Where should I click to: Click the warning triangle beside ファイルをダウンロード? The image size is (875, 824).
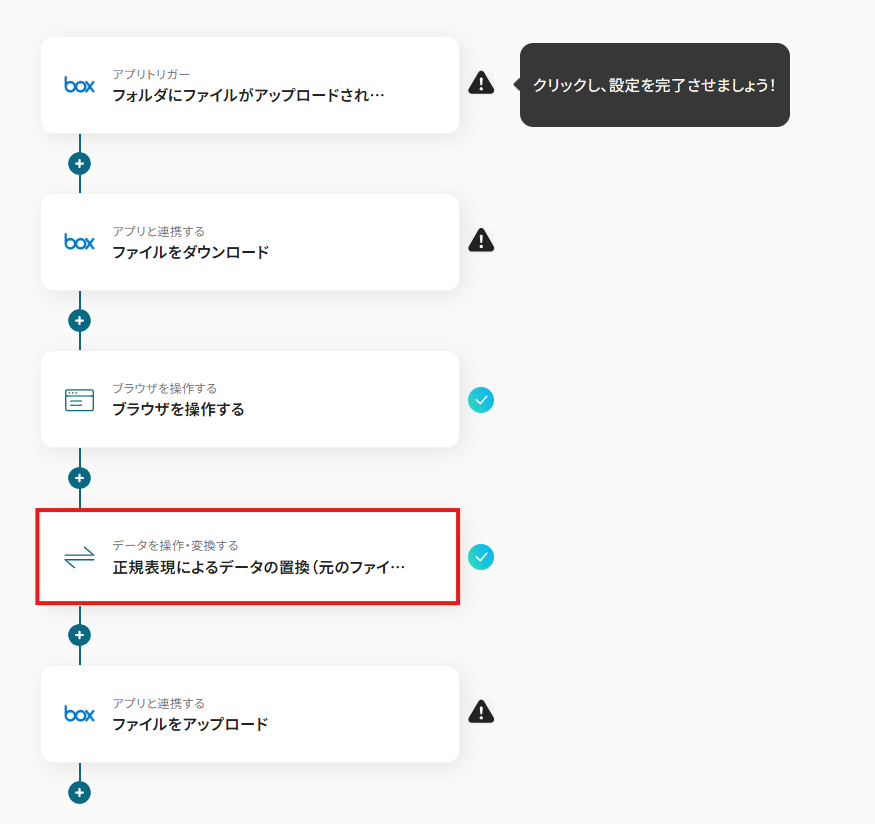(x=481, y=240)
